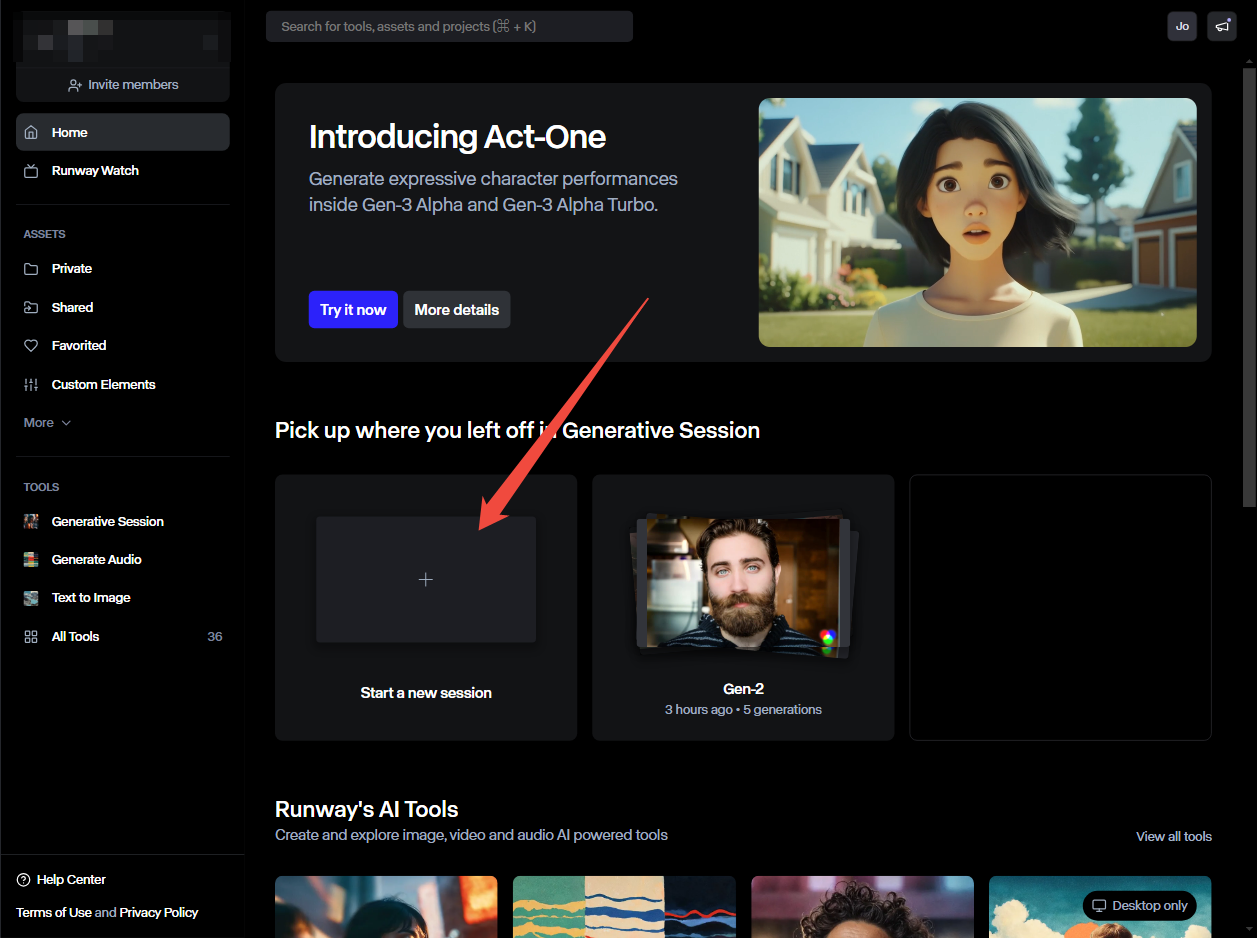This screenshot has height=938, width=1257.
Task: Click the Generative Session tool icon
Action: click(x=31, y=522)
